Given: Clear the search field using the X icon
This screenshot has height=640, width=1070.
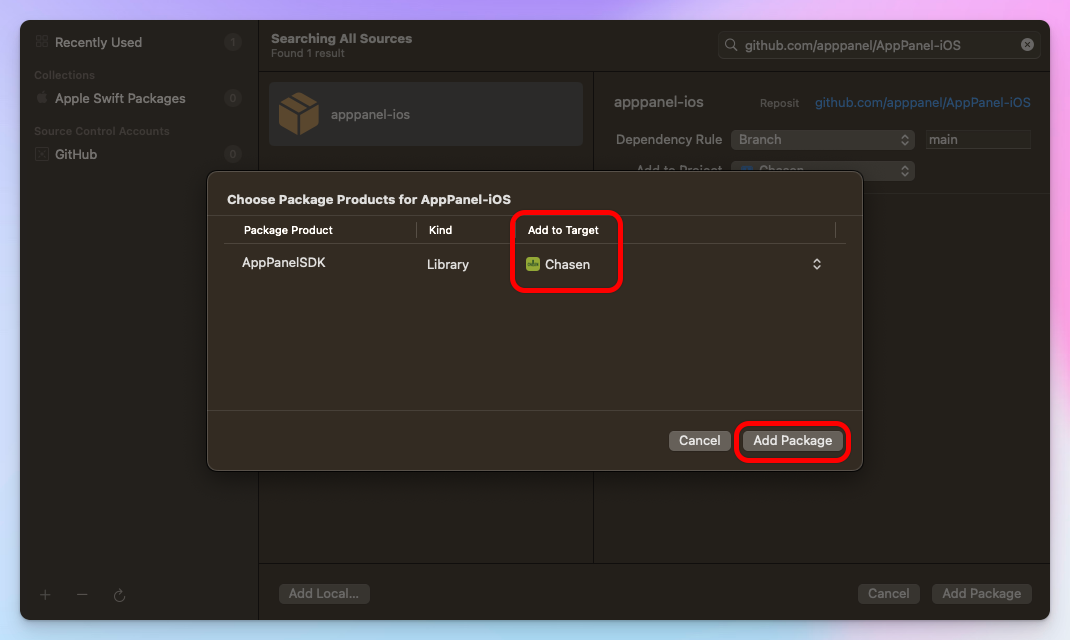Looking at the screenshot, I should [1027, 44].
